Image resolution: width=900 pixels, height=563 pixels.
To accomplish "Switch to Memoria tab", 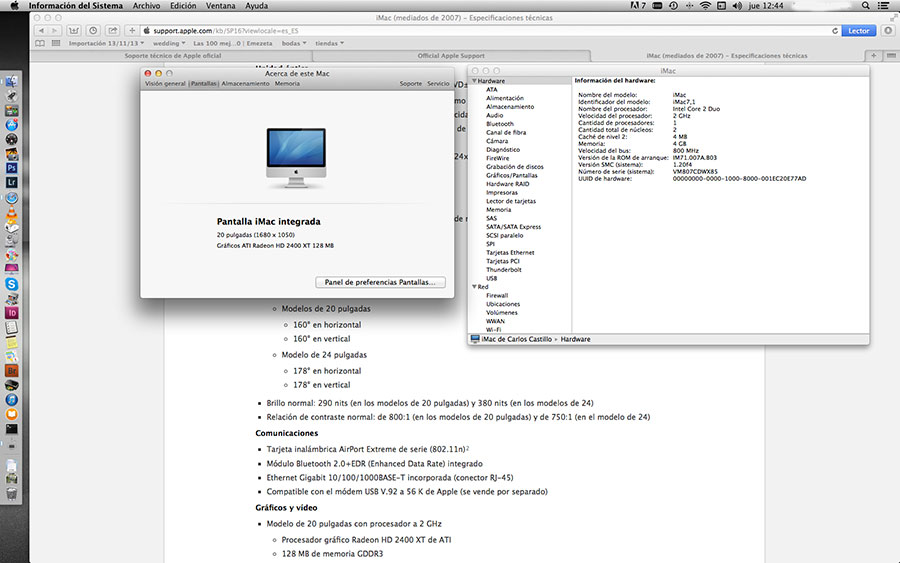I will pyautogui.click(x=287, y=84).
